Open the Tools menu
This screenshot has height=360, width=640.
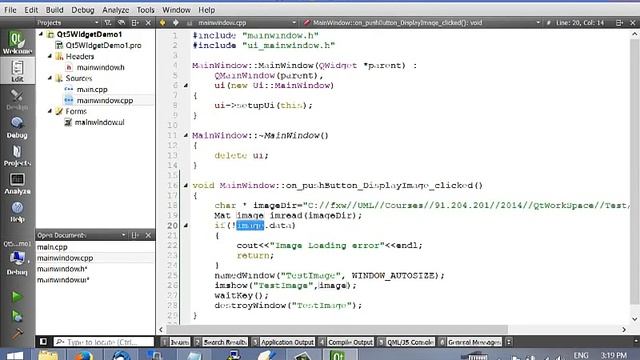coord(145,10)
